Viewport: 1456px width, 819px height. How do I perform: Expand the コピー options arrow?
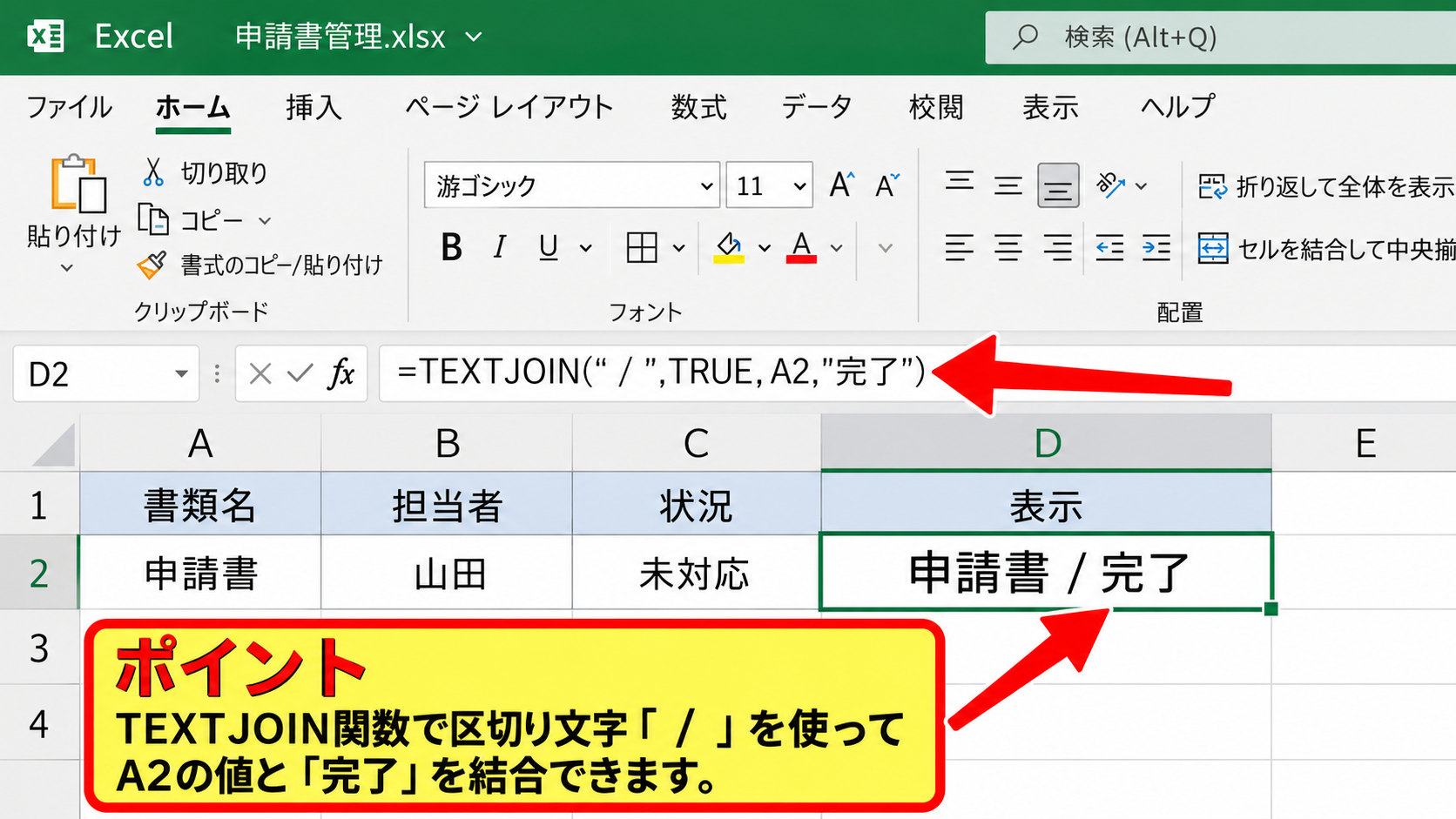tap(265, 221)
